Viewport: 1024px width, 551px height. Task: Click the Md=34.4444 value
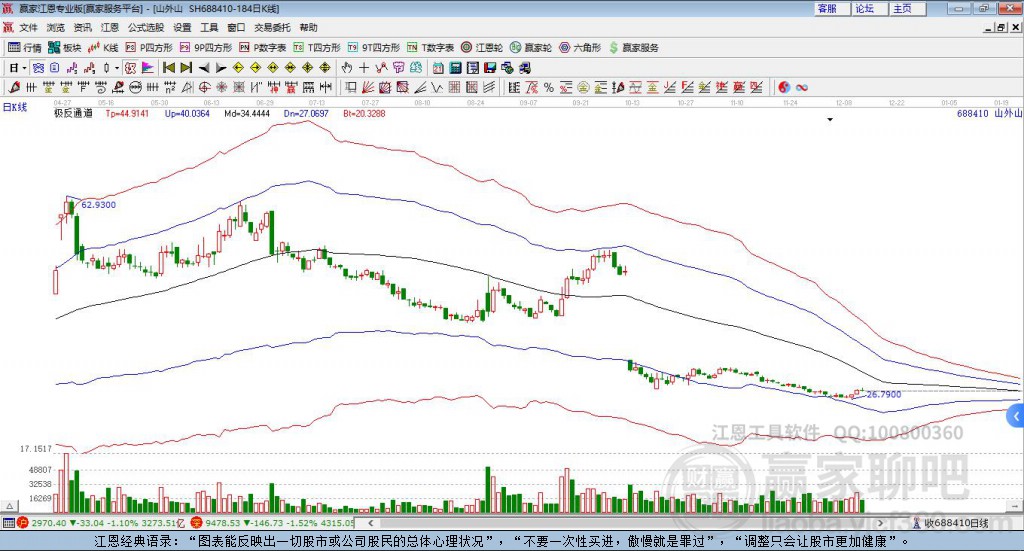tap(247, 113)
